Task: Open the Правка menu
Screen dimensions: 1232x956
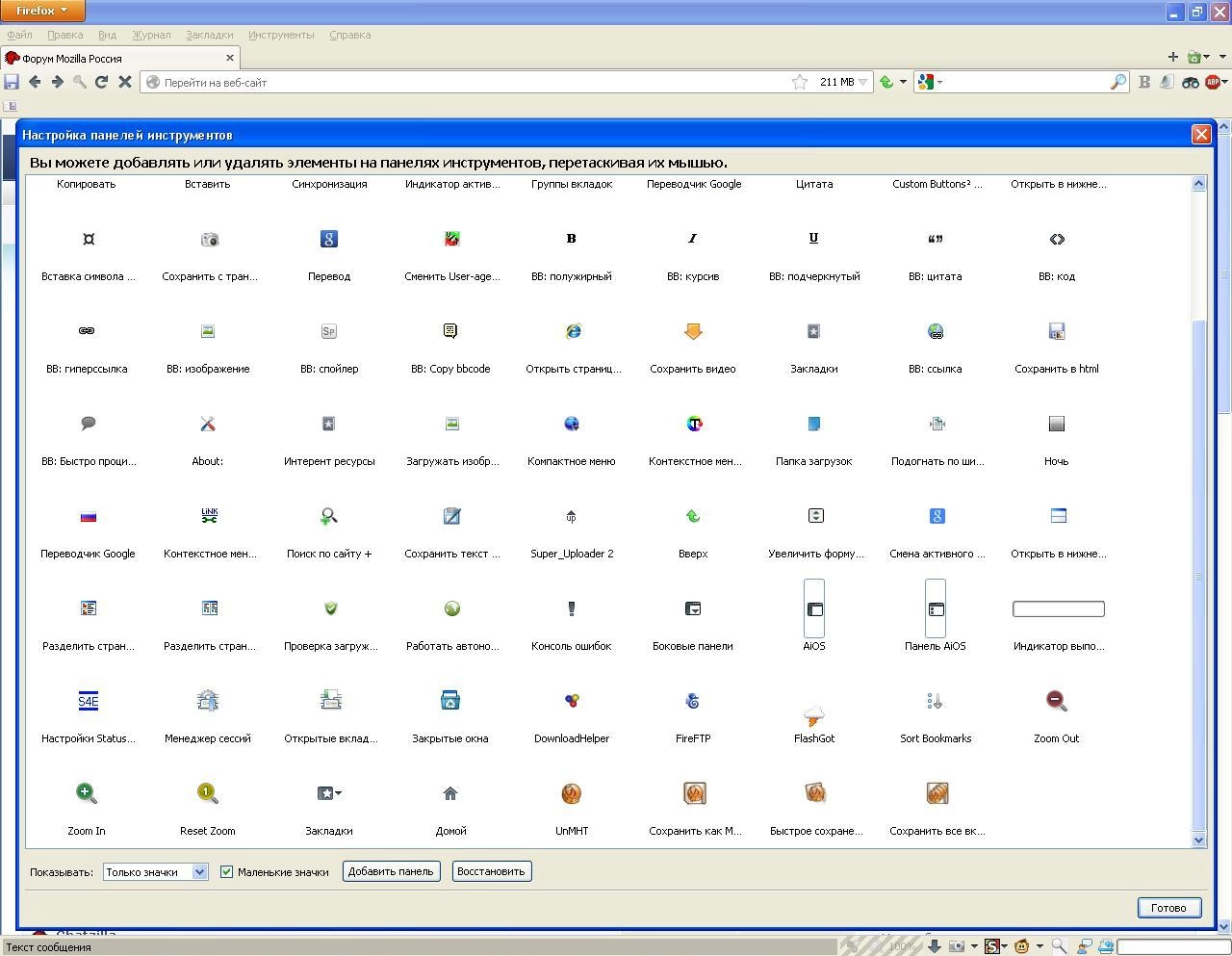Action: [65, 35]
